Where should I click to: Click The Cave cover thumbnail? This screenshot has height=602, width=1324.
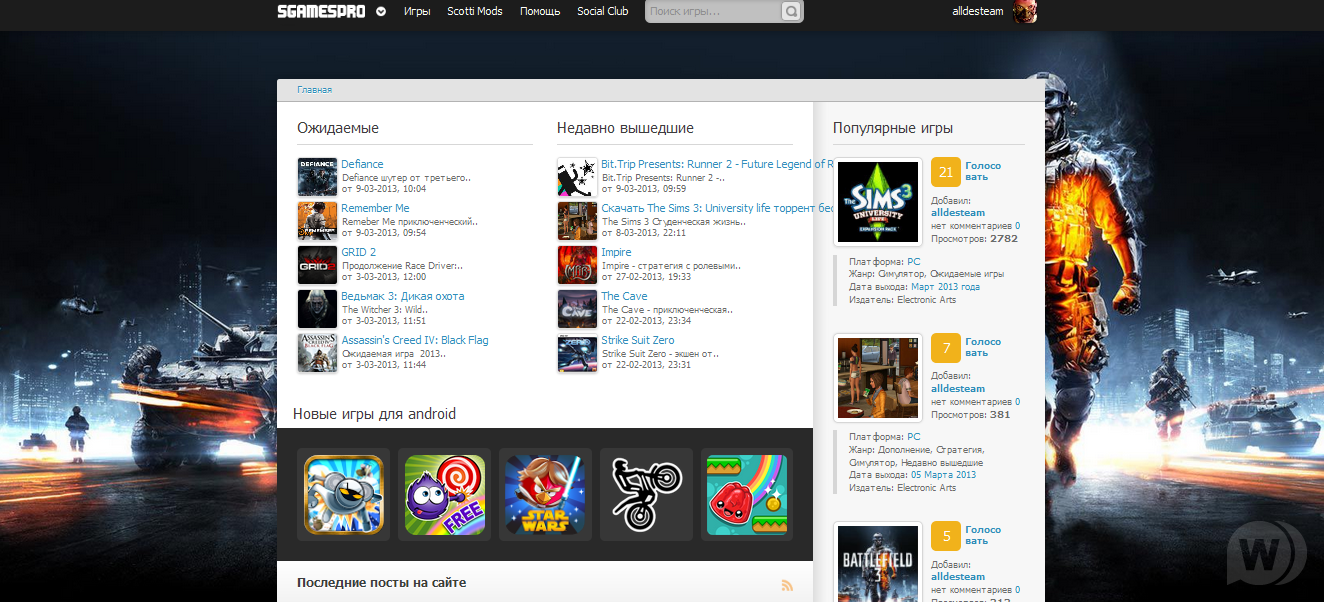(x=577, y=309)
